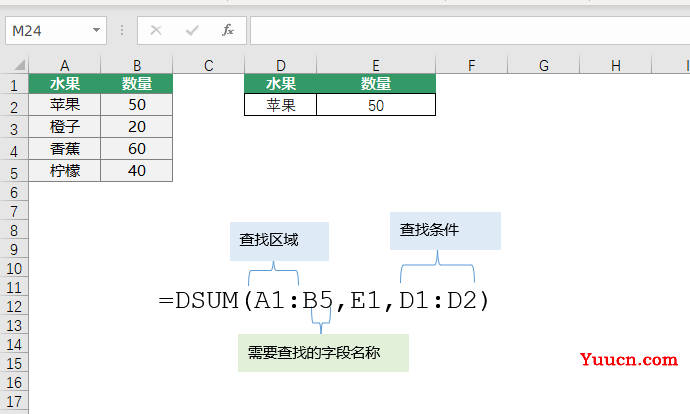
Task: Select row 3 header
Action: coord(14,128)
